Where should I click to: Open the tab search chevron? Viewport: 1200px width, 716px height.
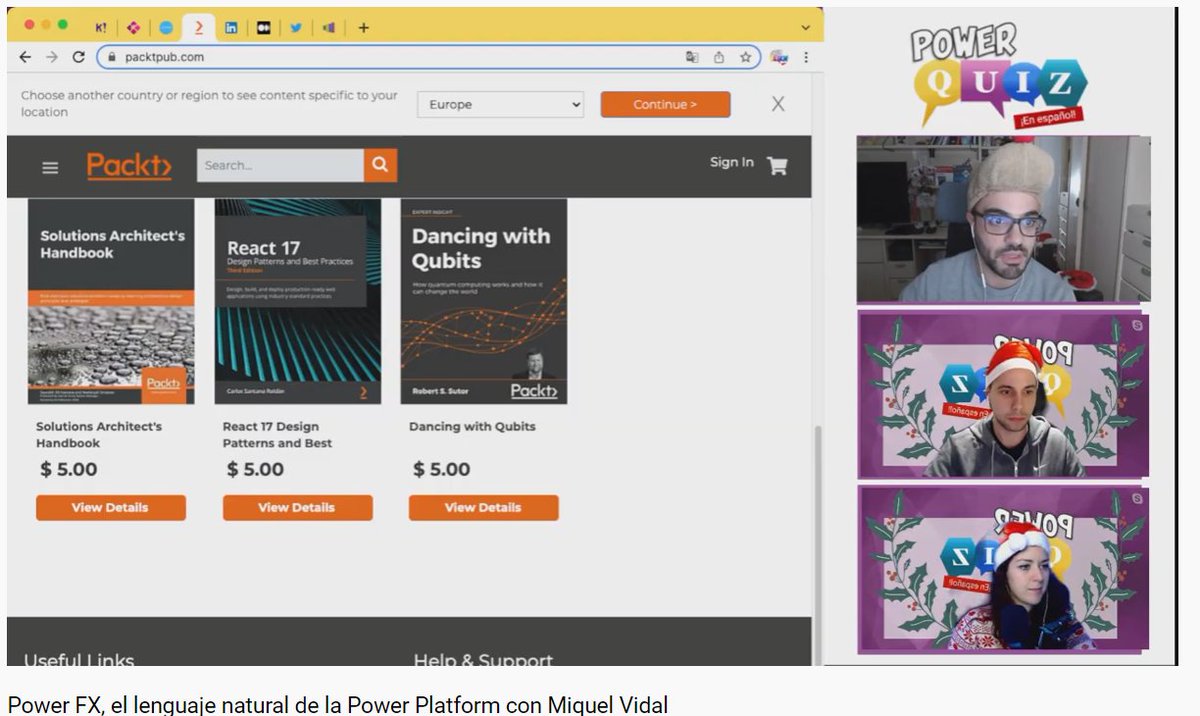point(806,28)
